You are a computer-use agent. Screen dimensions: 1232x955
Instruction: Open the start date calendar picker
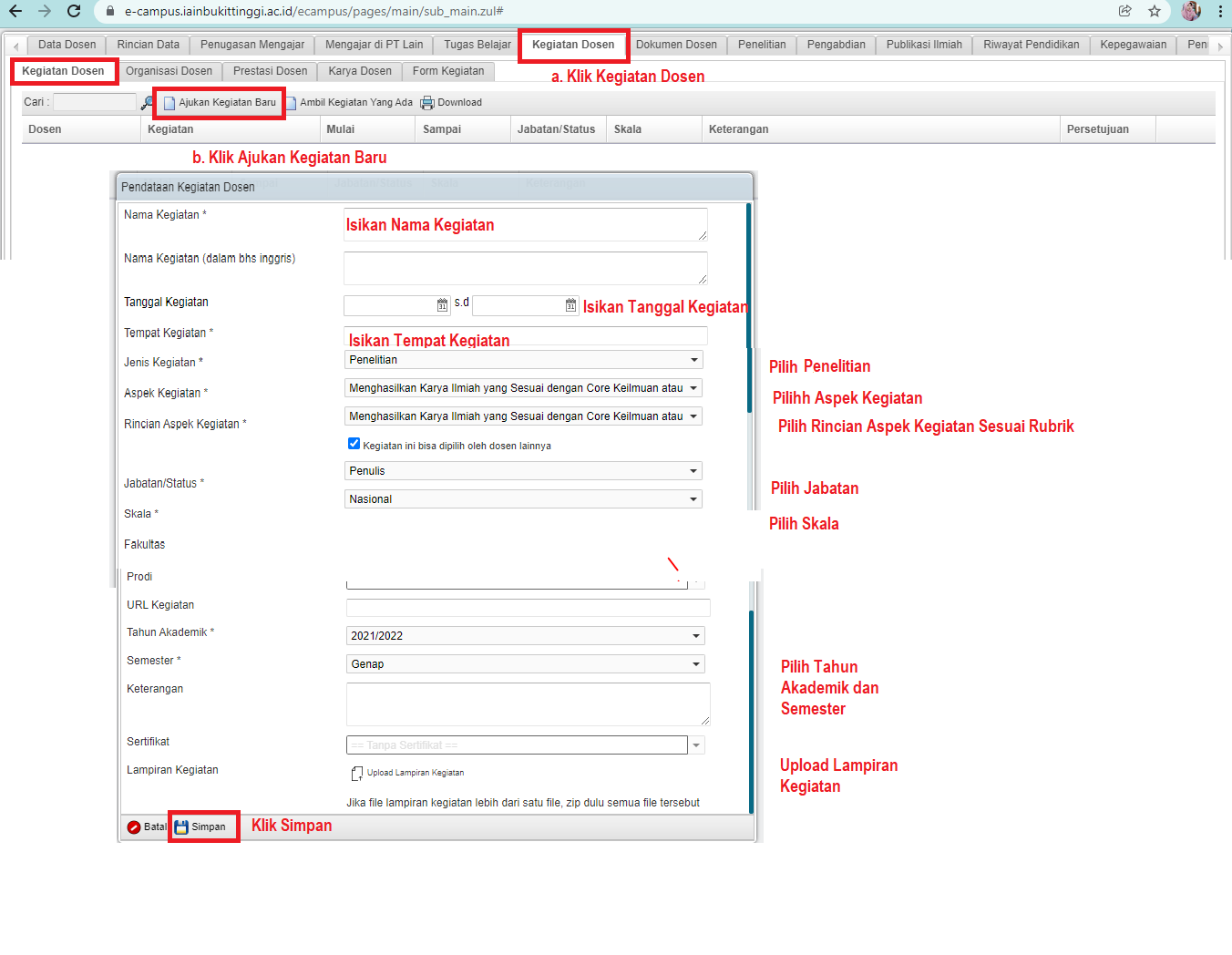(x=442, y=305)
